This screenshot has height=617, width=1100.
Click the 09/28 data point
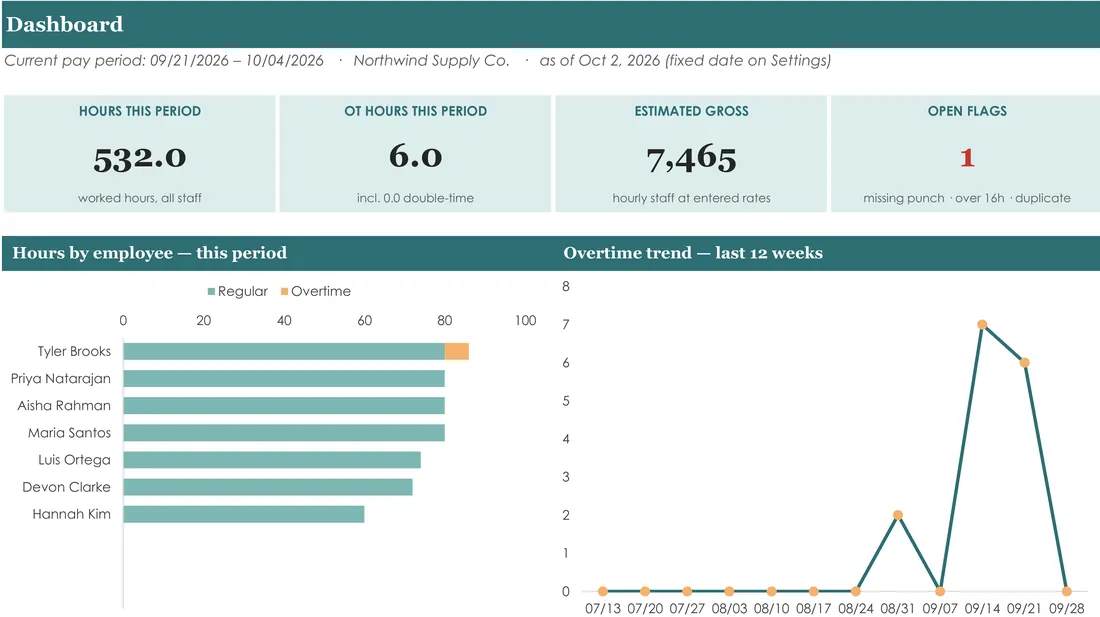click(1066, 591)
